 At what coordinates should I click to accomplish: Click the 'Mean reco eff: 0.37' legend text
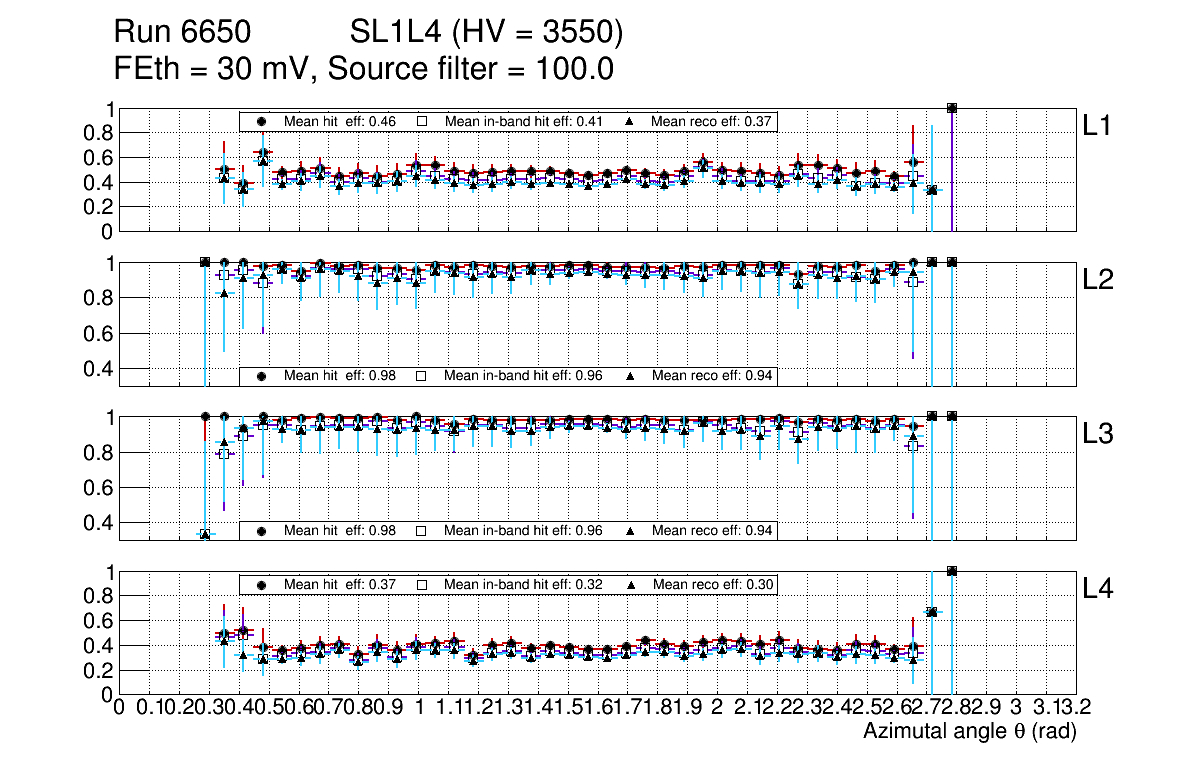click(711, 121)
